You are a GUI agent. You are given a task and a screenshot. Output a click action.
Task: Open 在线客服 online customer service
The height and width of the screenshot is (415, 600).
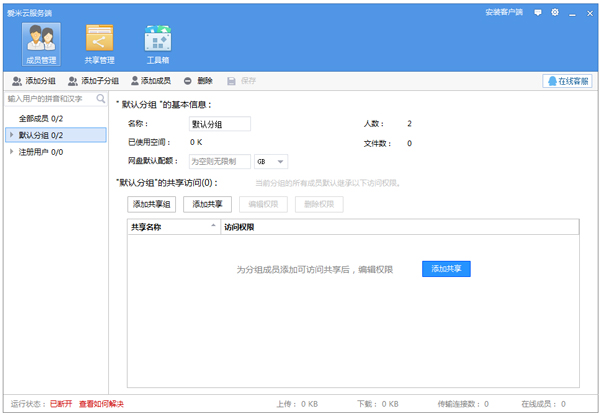[567, 81]
